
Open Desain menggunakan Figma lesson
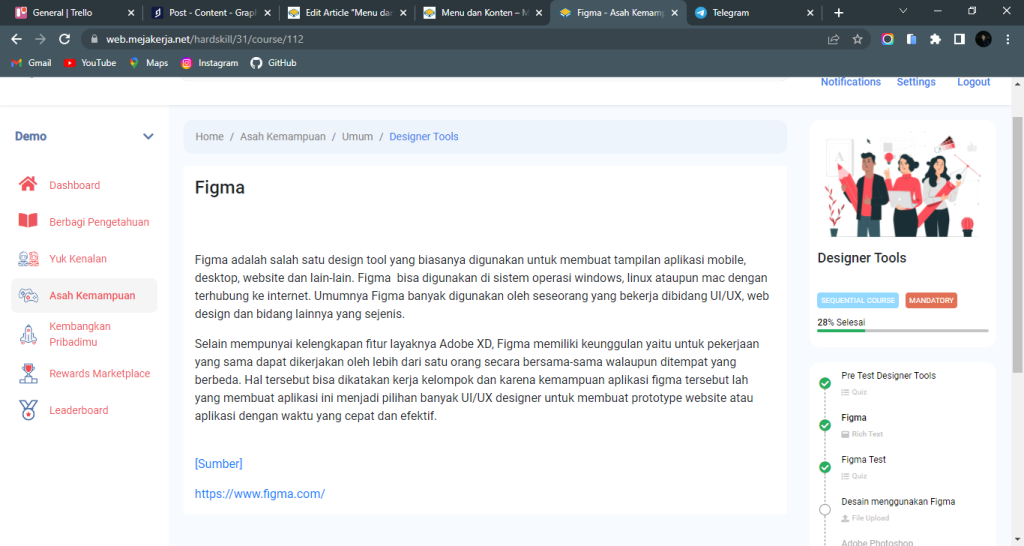(898, 502)
